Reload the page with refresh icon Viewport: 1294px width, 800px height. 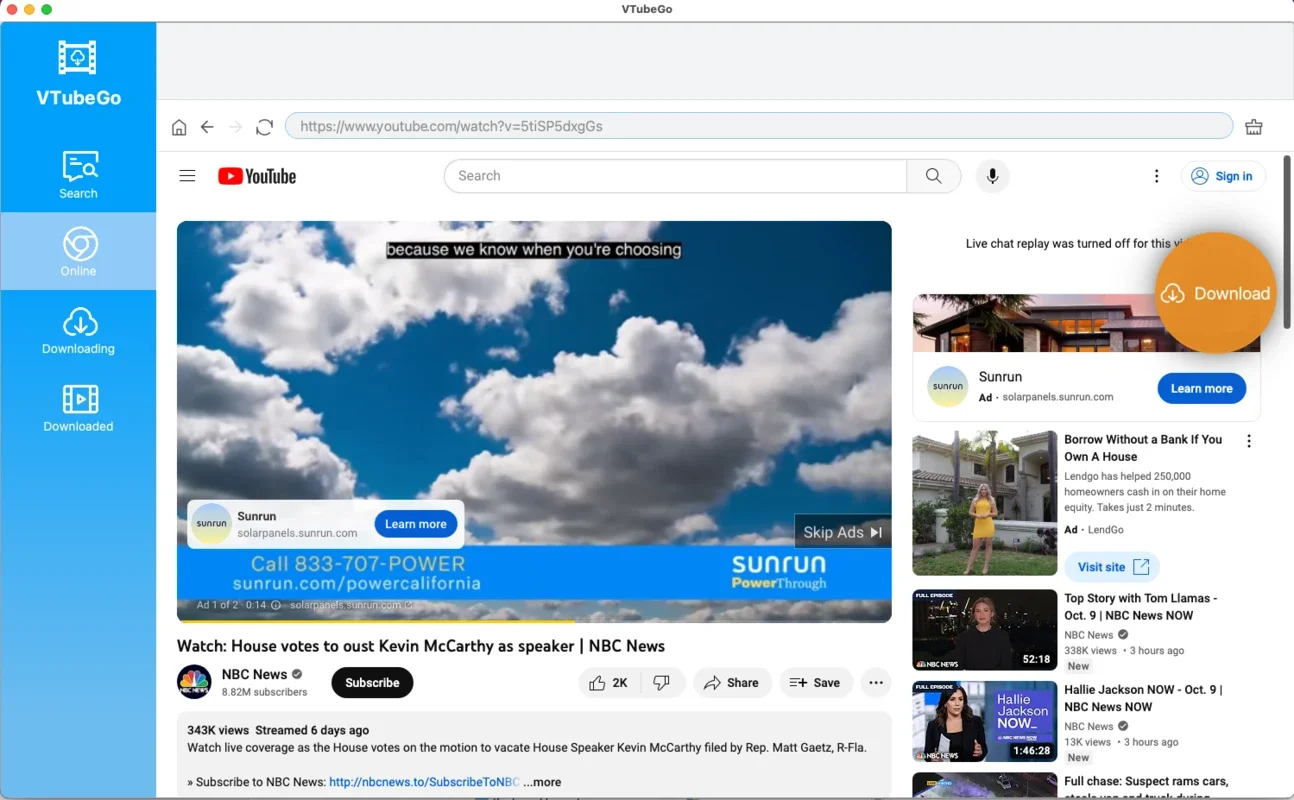click(x=264, y=127)
